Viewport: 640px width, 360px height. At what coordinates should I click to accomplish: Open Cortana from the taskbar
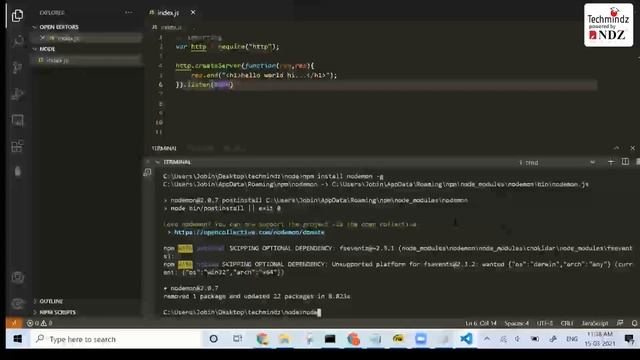tap(213, 339)
